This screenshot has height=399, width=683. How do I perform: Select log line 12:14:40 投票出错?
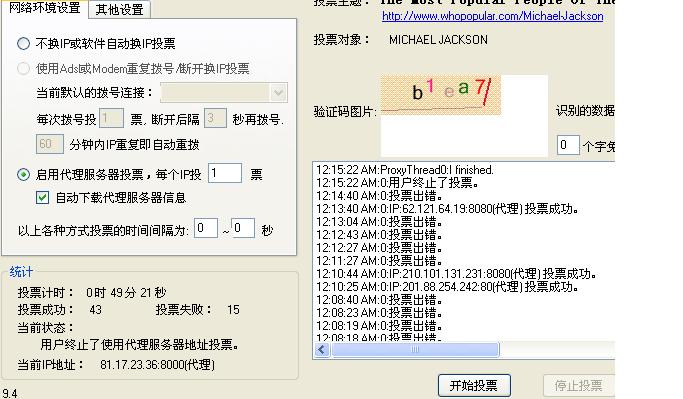coord(379,196)
